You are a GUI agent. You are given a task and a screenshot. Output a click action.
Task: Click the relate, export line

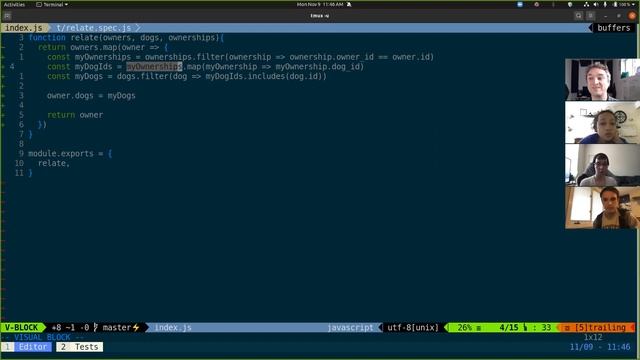(x=53, y=163)
